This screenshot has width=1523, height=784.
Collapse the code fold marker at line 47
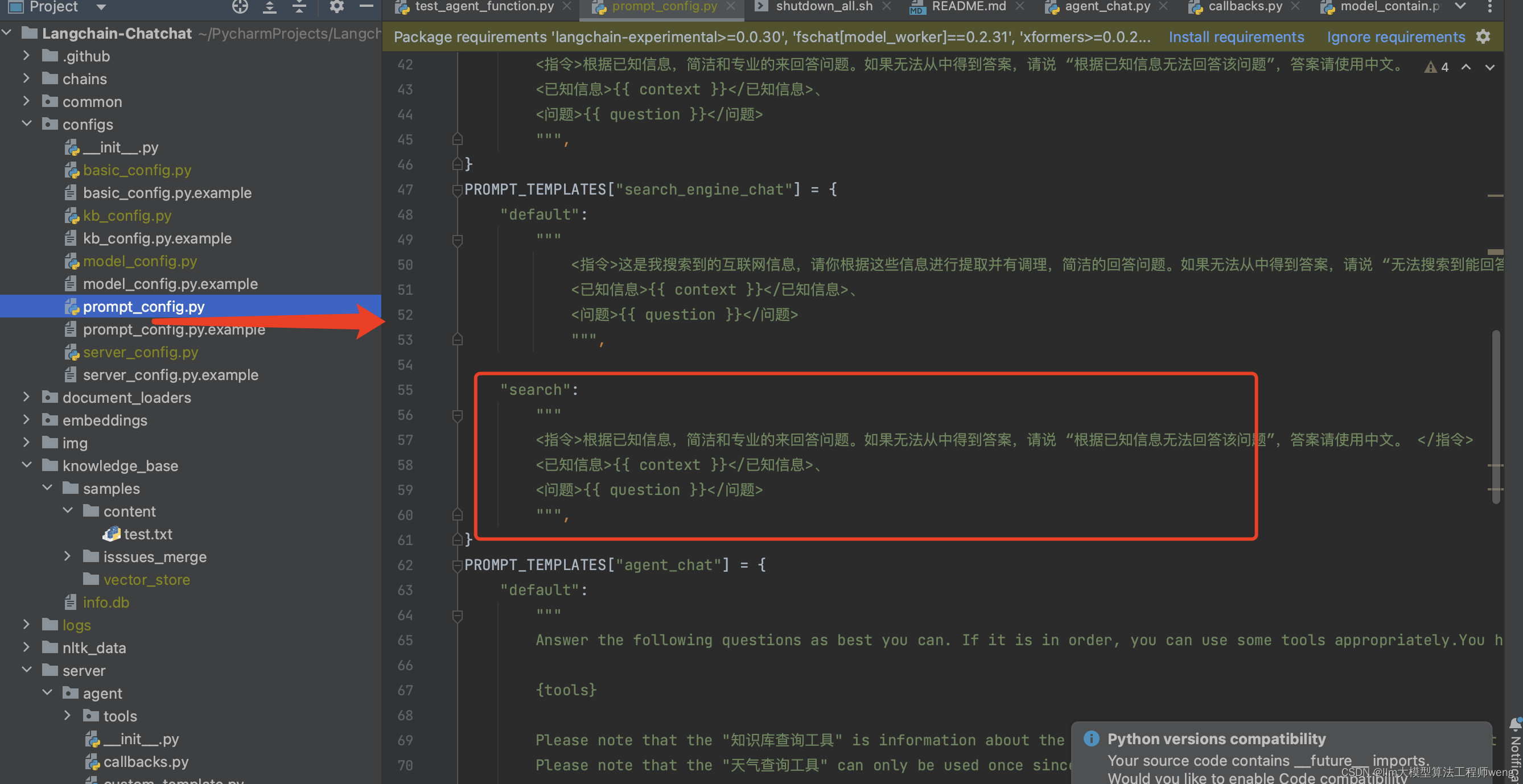[456, 189]
